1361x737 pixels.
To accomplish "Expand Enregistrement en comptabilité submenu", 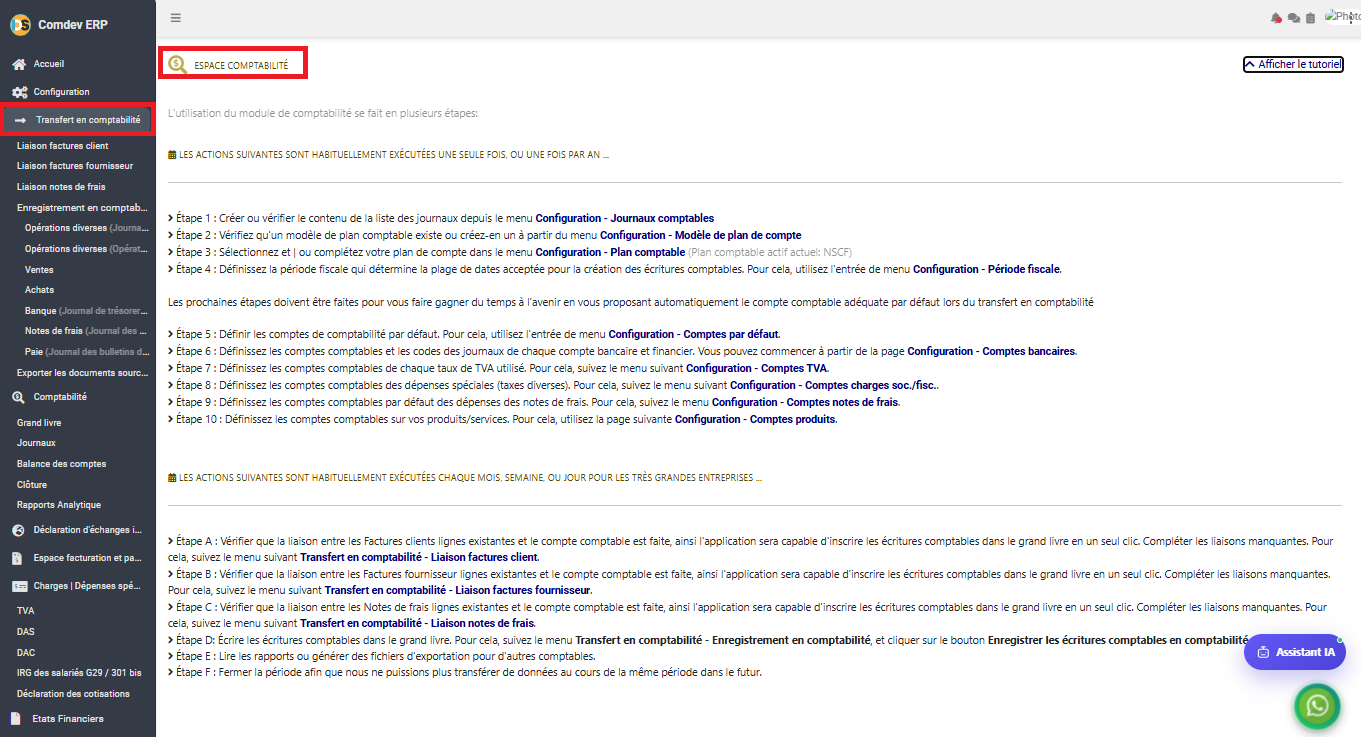I will click(83, 208).
